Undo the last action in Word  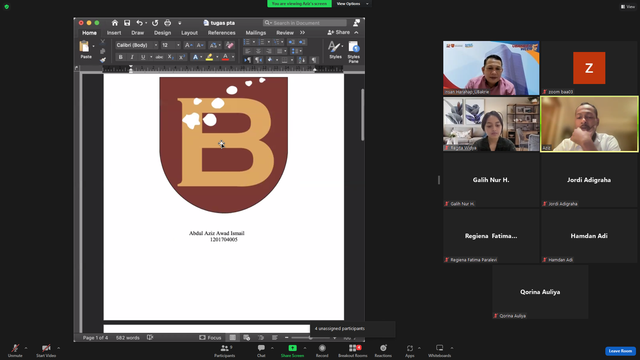tap(139, 23)
